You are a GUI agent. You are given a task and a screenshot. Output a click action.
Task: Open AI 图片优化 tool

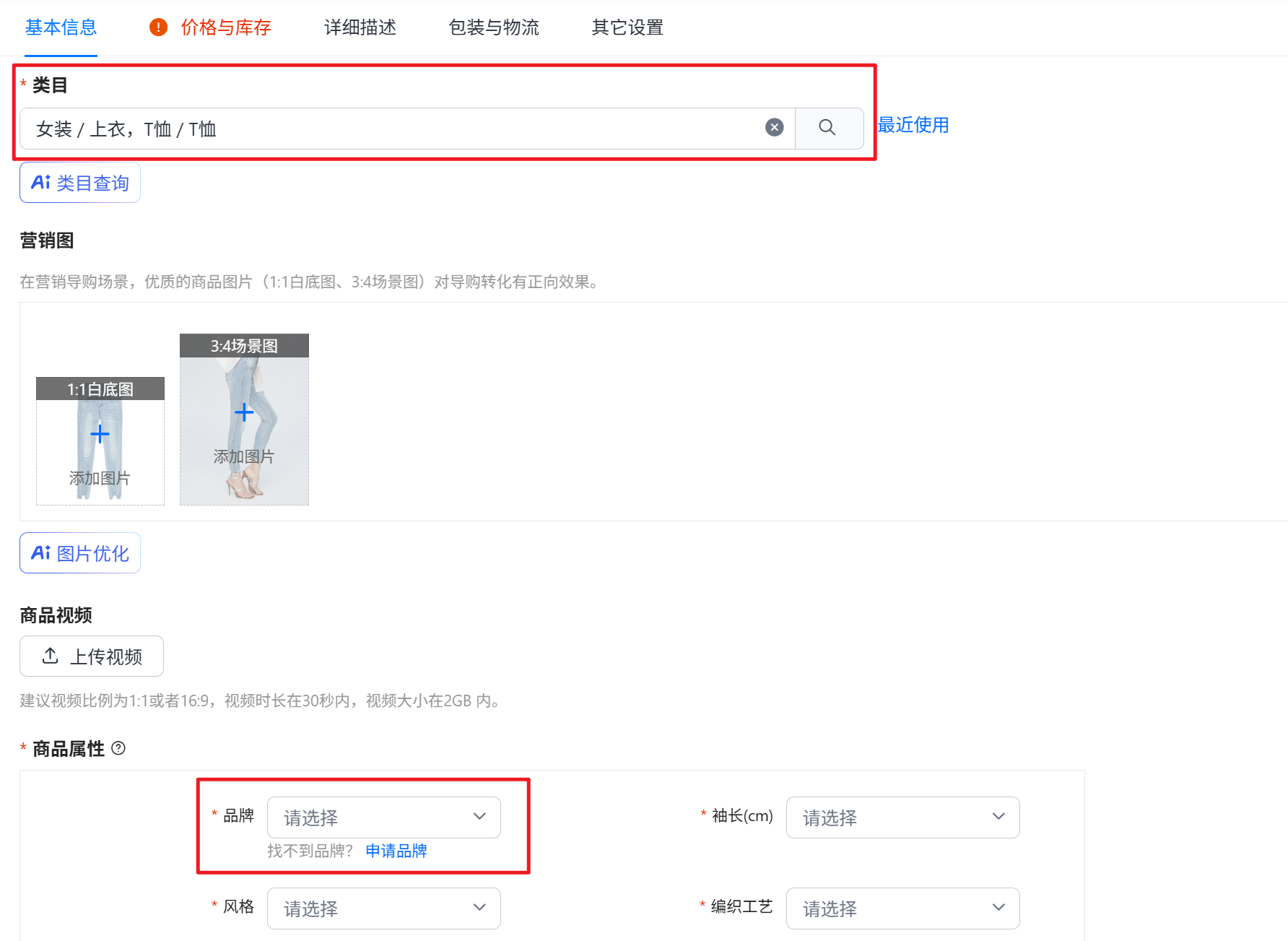(80, 553)
